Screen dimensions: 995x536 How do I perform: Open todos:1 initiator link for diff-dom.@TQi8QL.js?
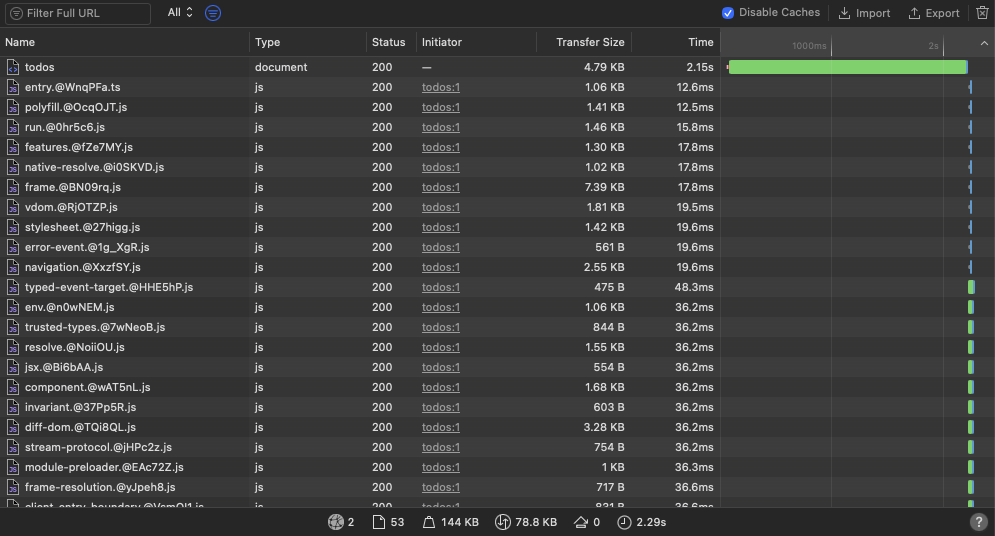click(440, 428)
